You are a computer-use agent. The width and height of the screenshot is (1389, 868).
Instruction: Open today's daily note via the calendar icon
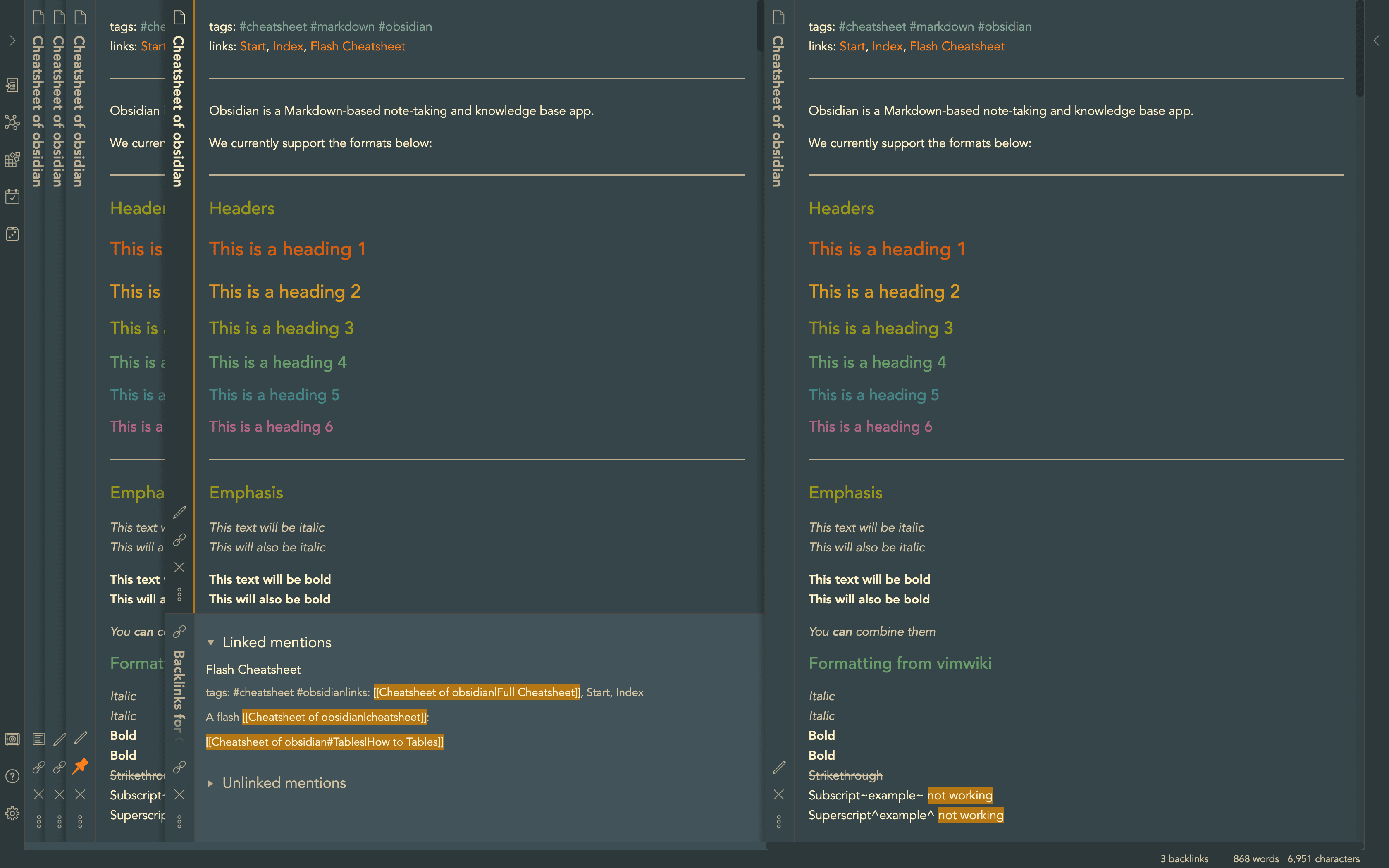pos(12,196)
